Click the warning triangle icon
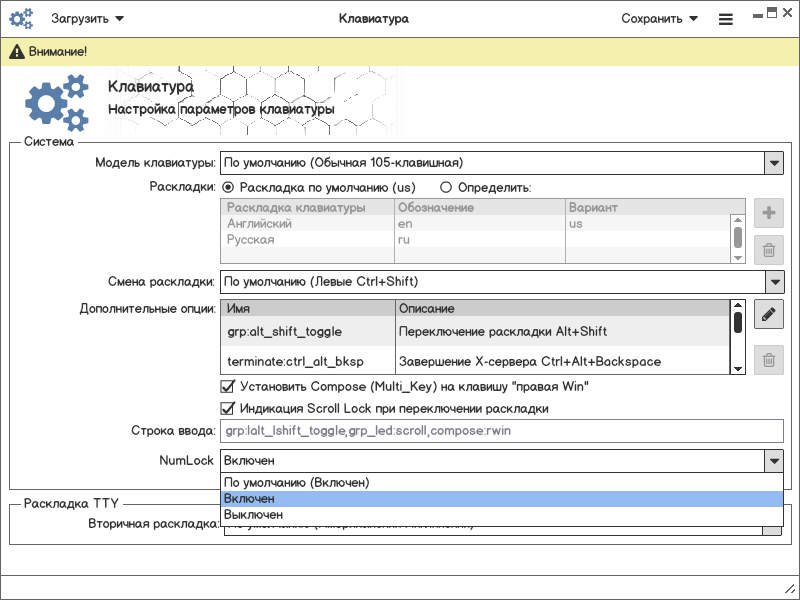 17,51
